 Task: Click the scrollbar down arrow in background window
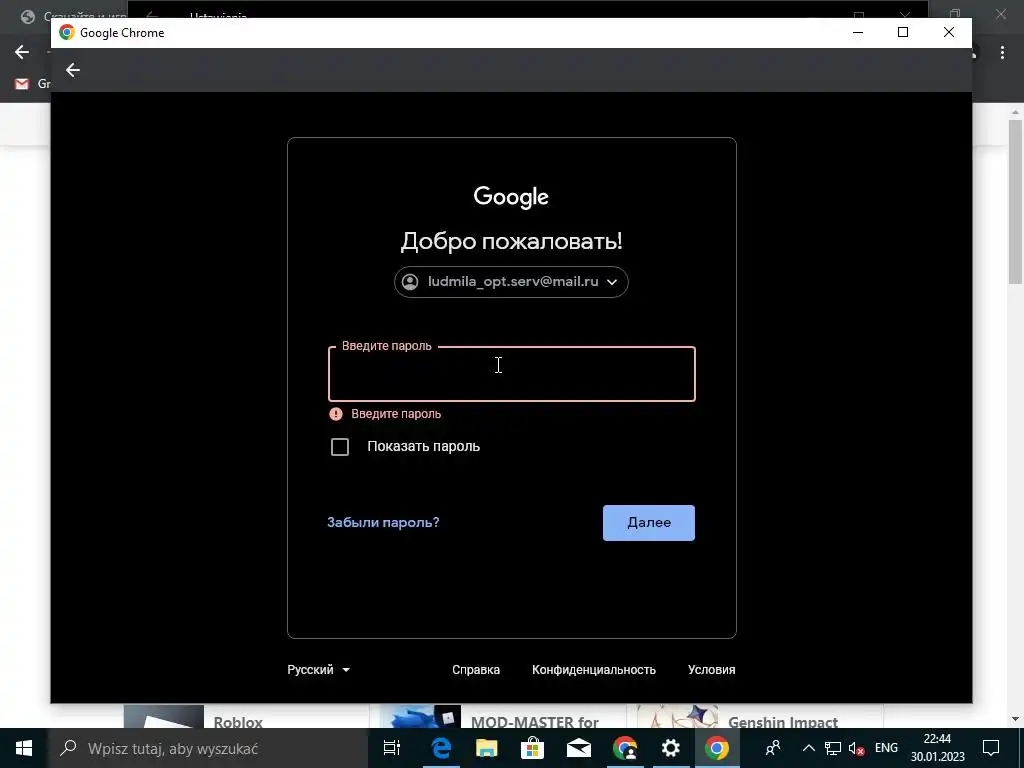pos(1015,719)
